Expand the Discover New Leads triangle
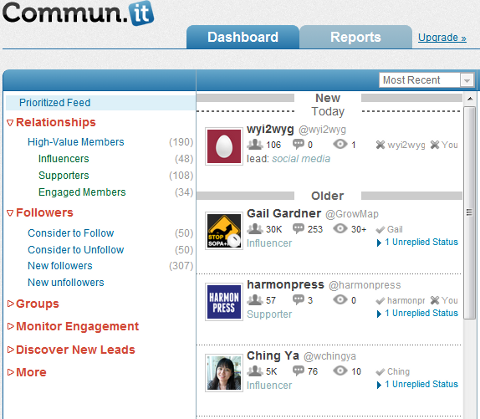The width and height of the screenshot is (480, 419). (x=10, y=349)
